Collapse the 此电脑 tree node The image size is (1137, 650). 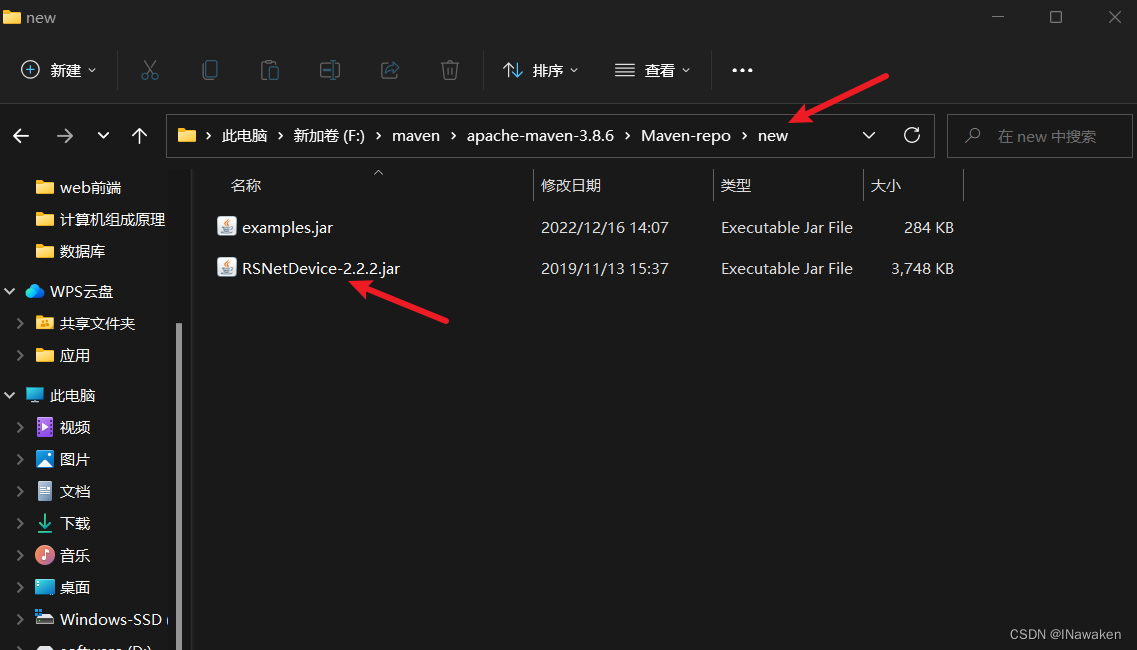[x=10, y=395]
